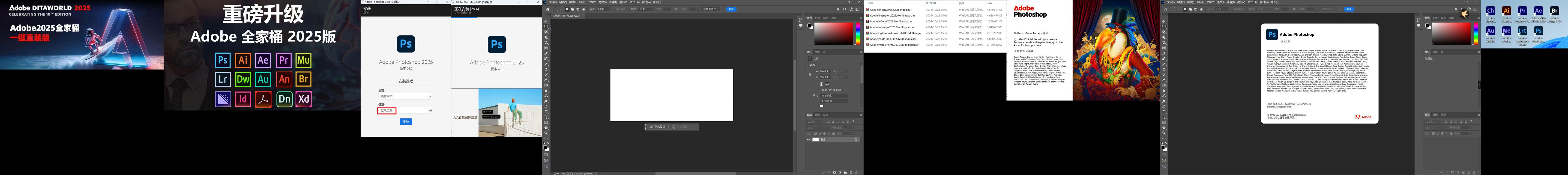Screen dimensions: 1568x175
Task: Sort the file list by 大小 column
Action: pyautogui.click(x=989, y=3)
